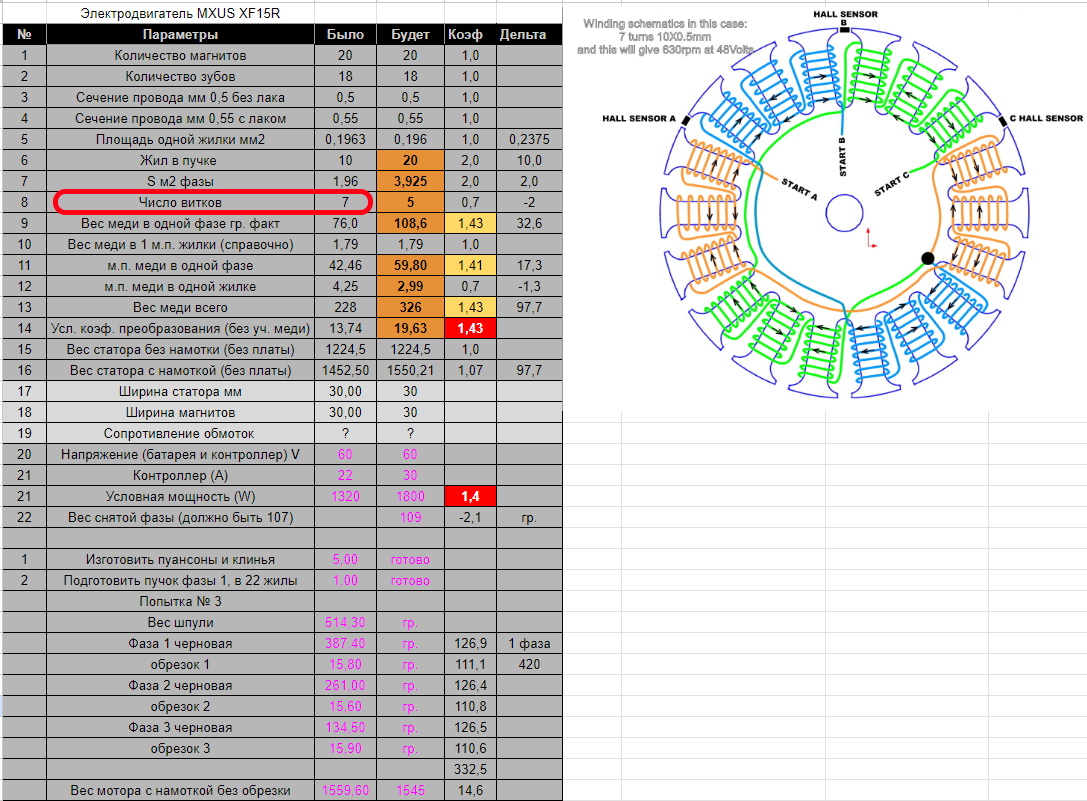Select the title cell "Электродвигатель MXUS XF15R"
The height and width of the screenshot is (801, 1087).
tap(180, 13)
